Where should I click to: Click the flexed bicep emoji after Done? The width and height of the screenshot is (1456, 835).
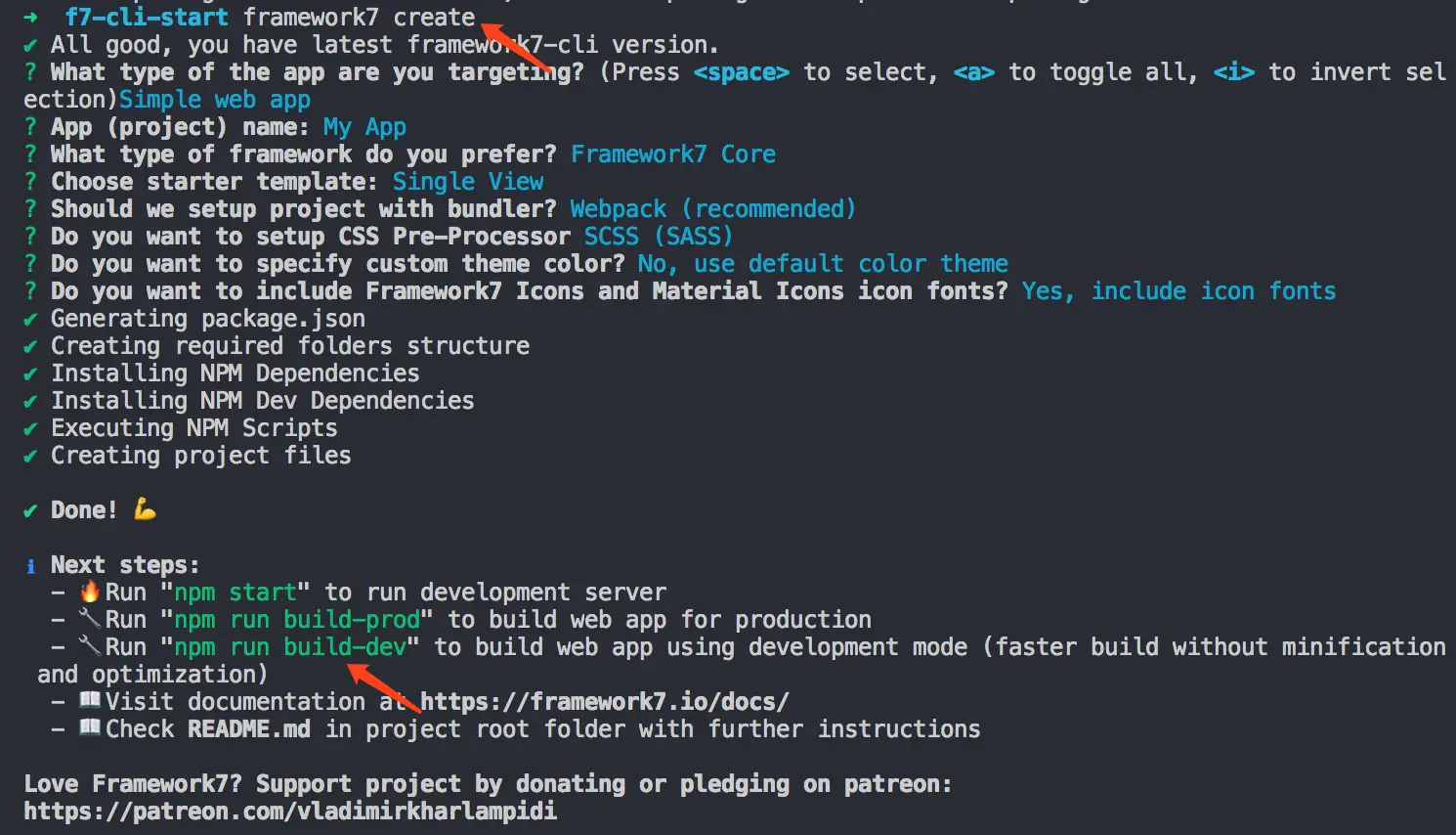tap(145, 509)
